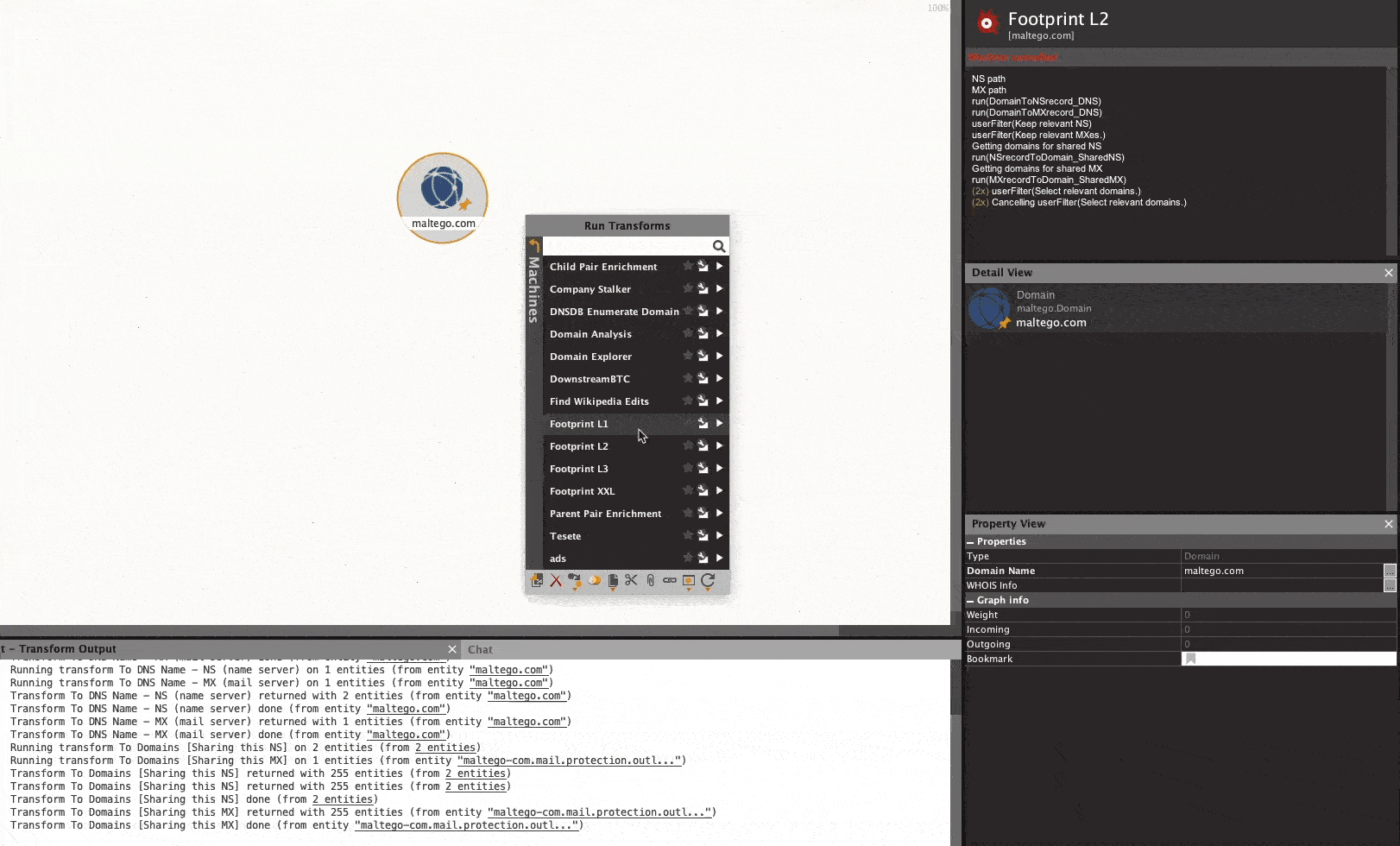This screenshot has height=846, width=1400.
Task: Click the Change Type icon in bottom toolbar
Action: click(x=575, y=581)
